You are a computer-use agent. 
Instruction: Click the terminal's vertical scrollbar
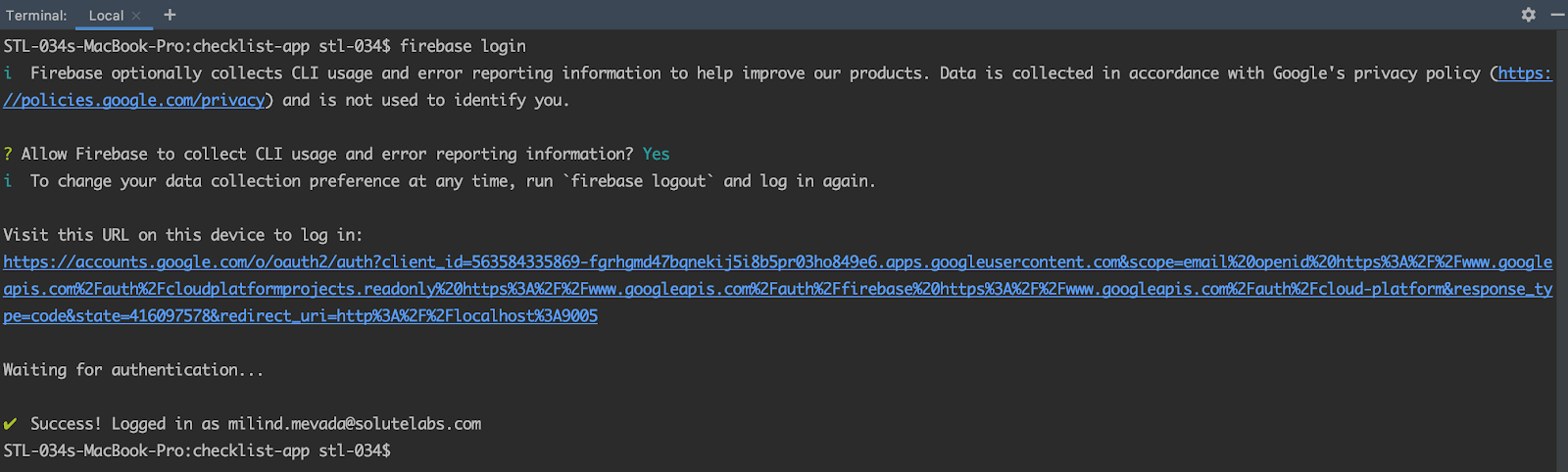click(1562, 245)
